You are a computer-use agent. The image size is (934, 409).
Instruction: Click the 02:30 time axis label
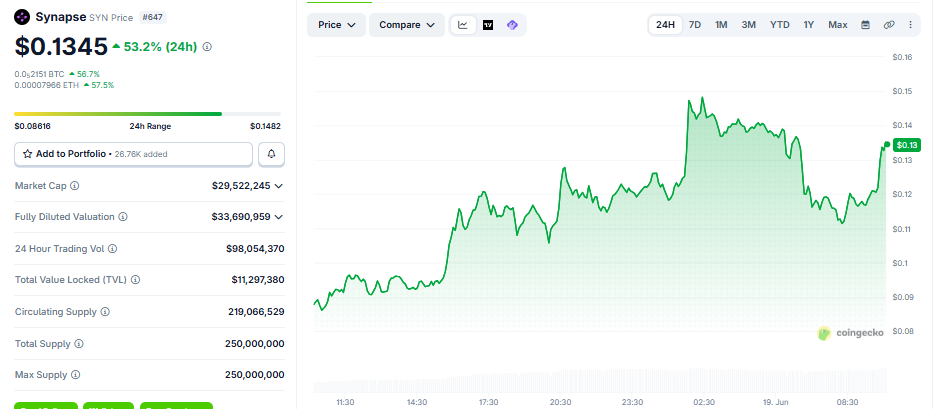coord(703,402)
